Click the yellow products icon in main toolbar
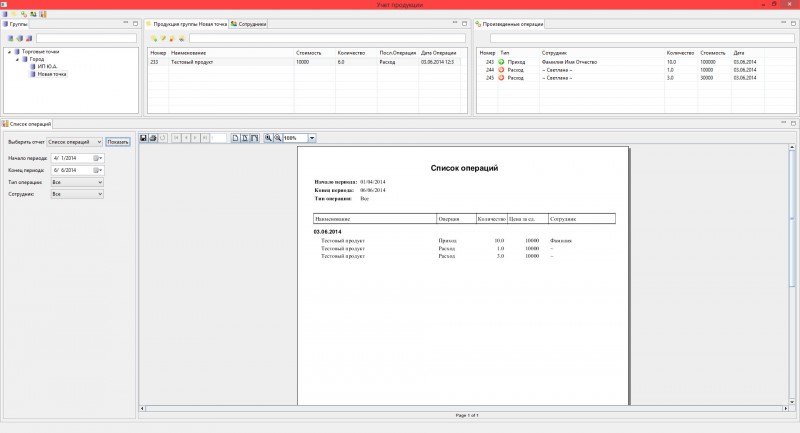Viewport: 800px width, 433px height. (14, 14)
